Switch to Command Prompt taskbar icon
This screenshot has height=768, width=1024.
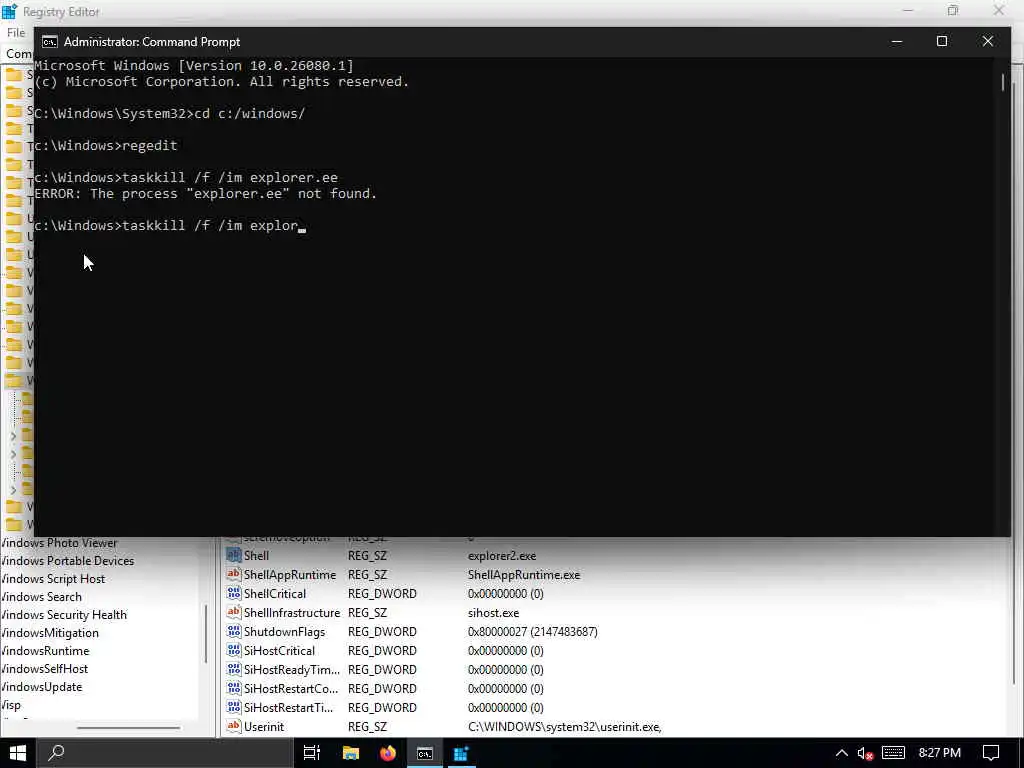[424, 753]
